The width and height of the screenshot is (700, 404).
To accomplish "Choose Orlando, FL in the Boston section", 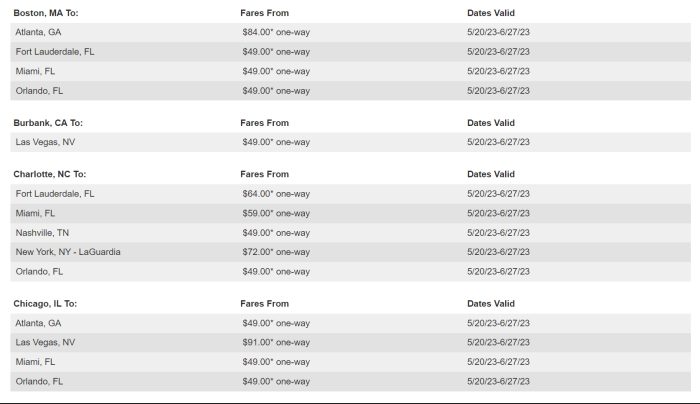I will pos(40,91).
